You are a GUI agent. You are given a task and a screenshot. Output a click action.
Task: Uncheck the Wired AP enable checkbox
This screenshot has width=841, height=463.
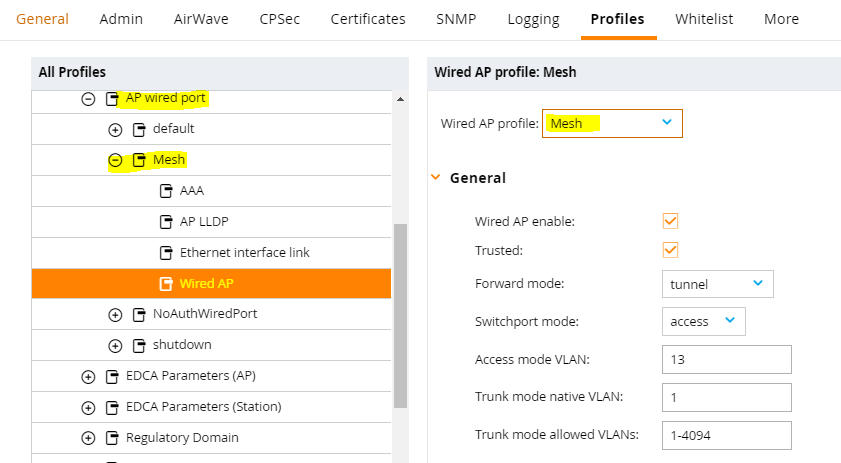point(670,221)
